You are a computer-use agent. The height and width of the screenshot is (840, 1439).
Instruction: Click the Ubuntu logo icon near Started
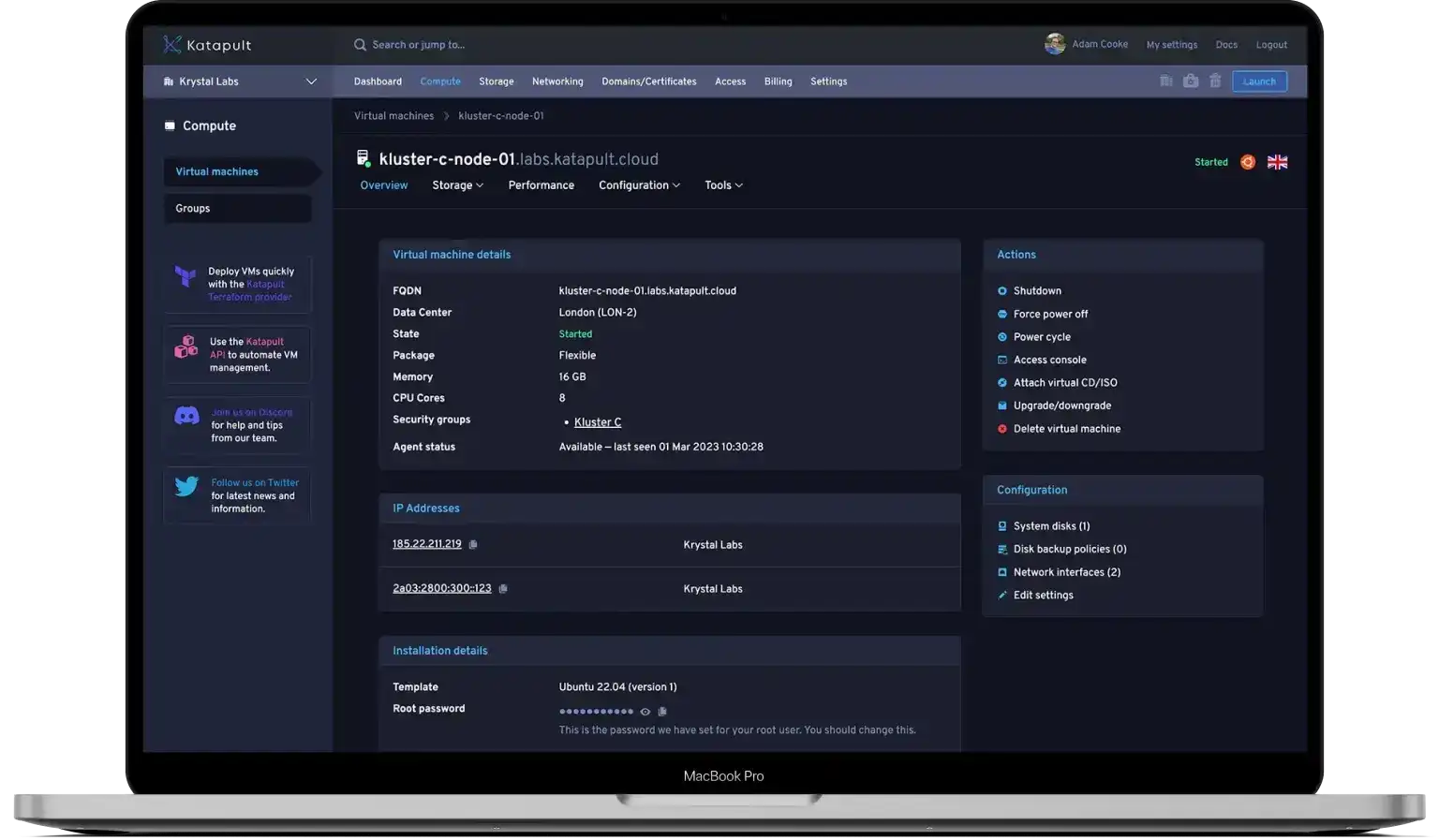[1248, 162]
